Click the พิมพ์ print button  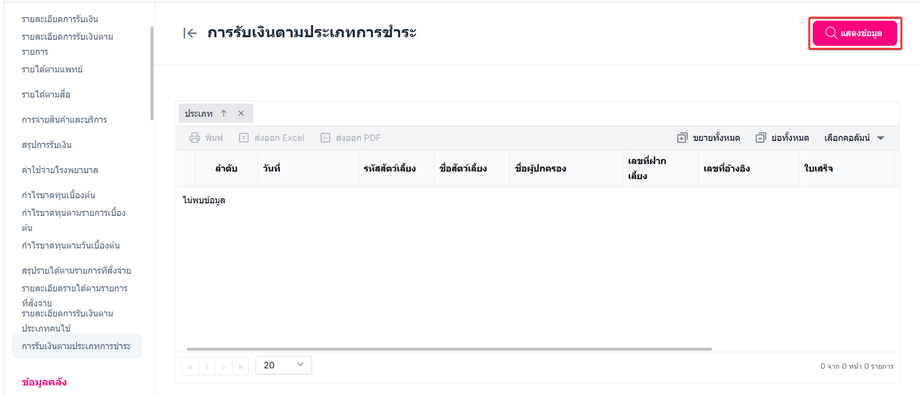pyautogui.click(x=206, y=138)
